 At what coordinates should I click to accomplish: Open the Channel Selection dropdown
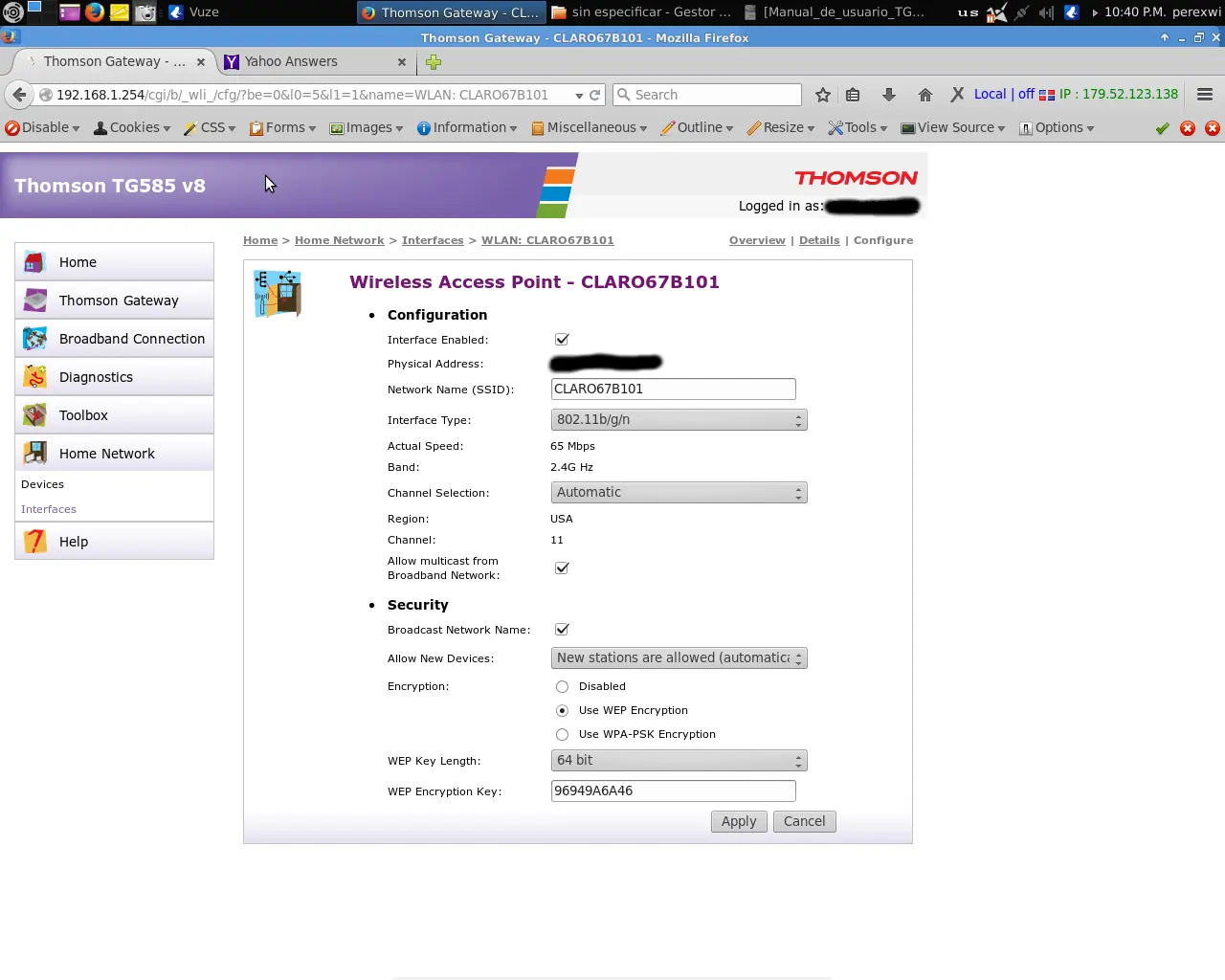[x=679, y=493]
